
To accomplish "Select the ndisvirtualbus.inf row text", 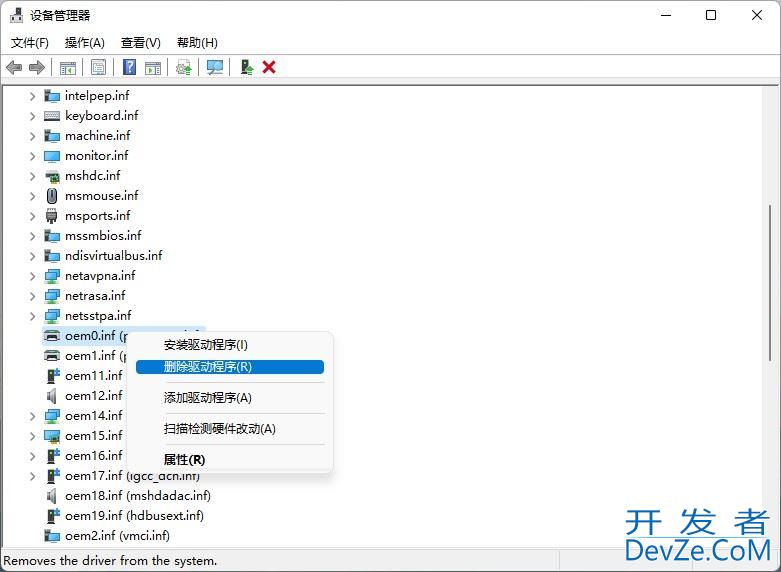I will pyautogui.click(x=114, y=256).
